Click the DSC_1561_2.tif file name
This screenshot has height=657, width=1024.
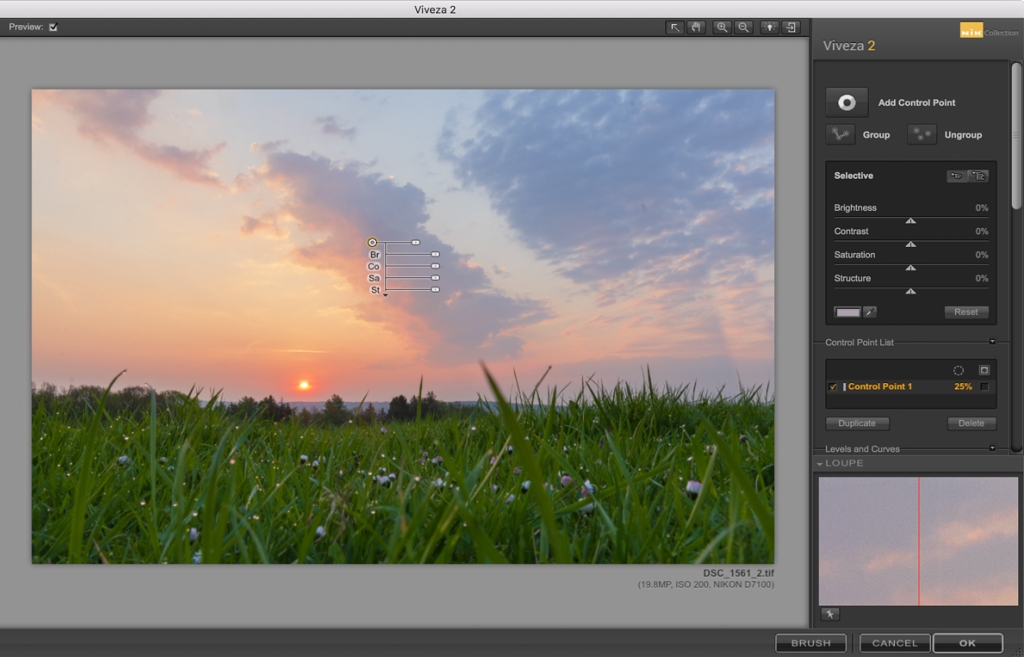coord(738,573)
